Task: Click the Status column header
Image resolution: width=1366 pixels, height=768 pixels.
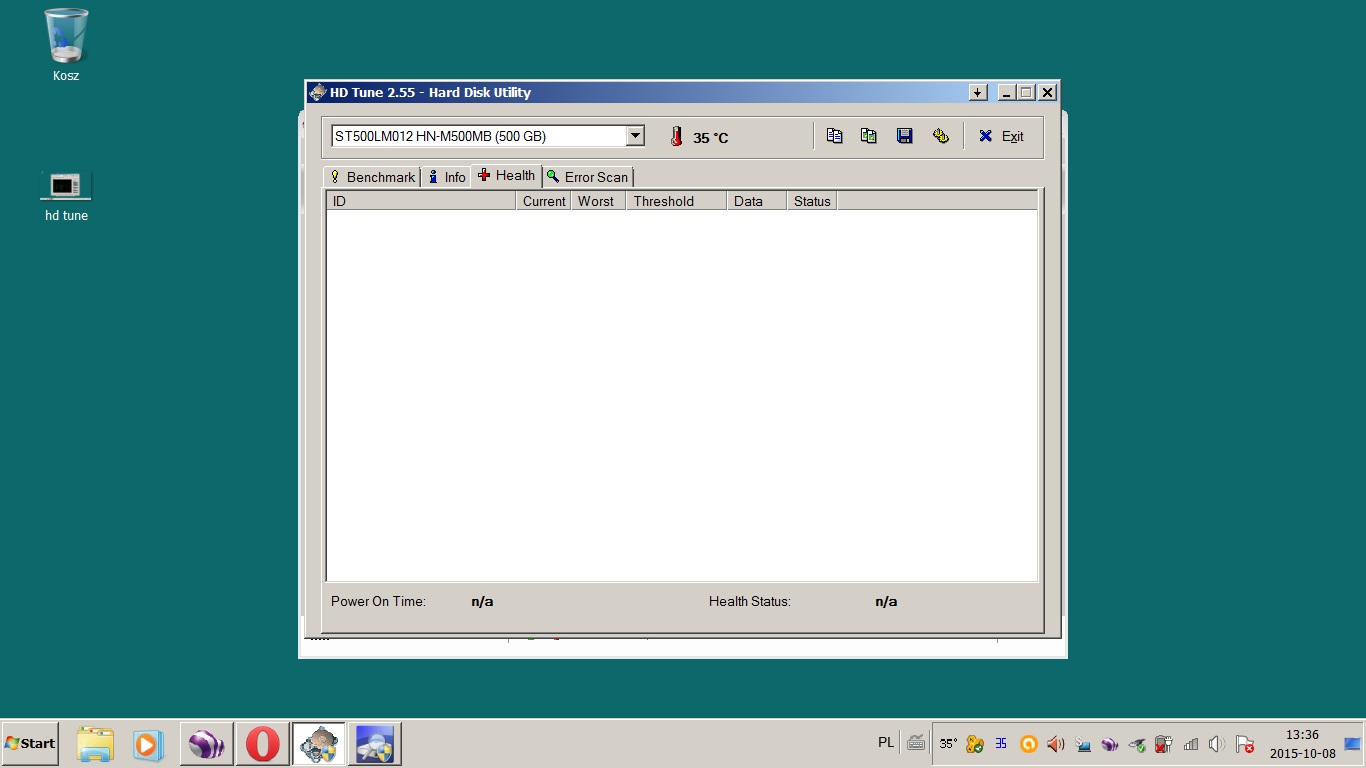Action: point(812,201)
